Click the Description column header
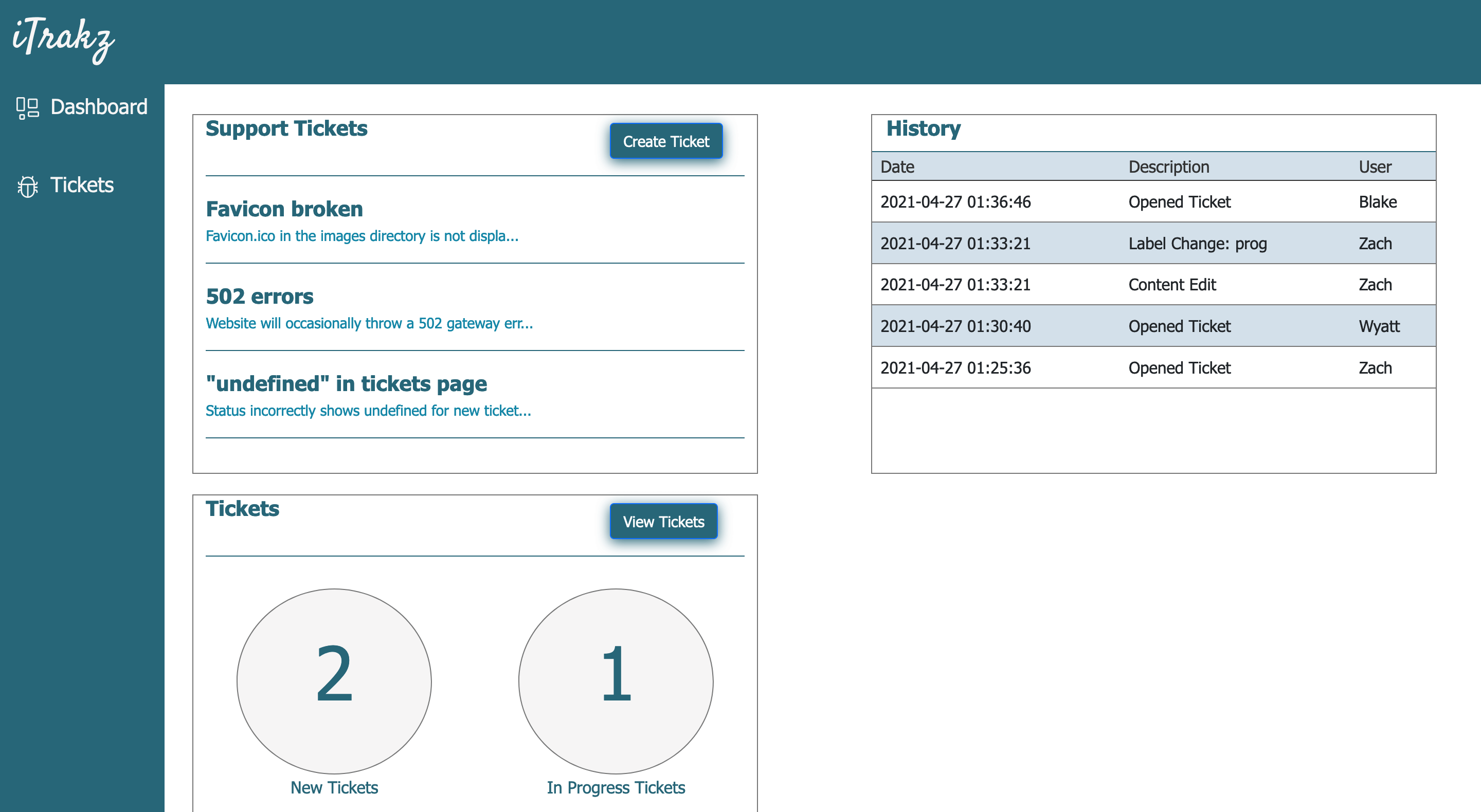Screen dimensions: 1481x812 pyautogui.click(x=1169, y=167)
